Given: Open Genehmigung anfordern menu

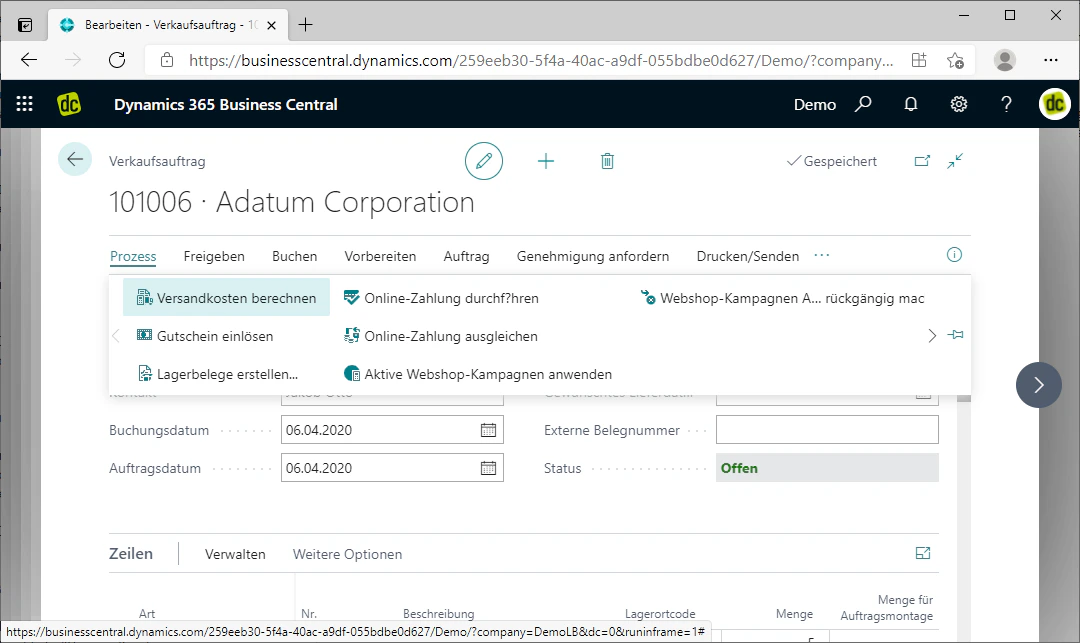Looking at the screenshot, I should [x=593, y=256].
